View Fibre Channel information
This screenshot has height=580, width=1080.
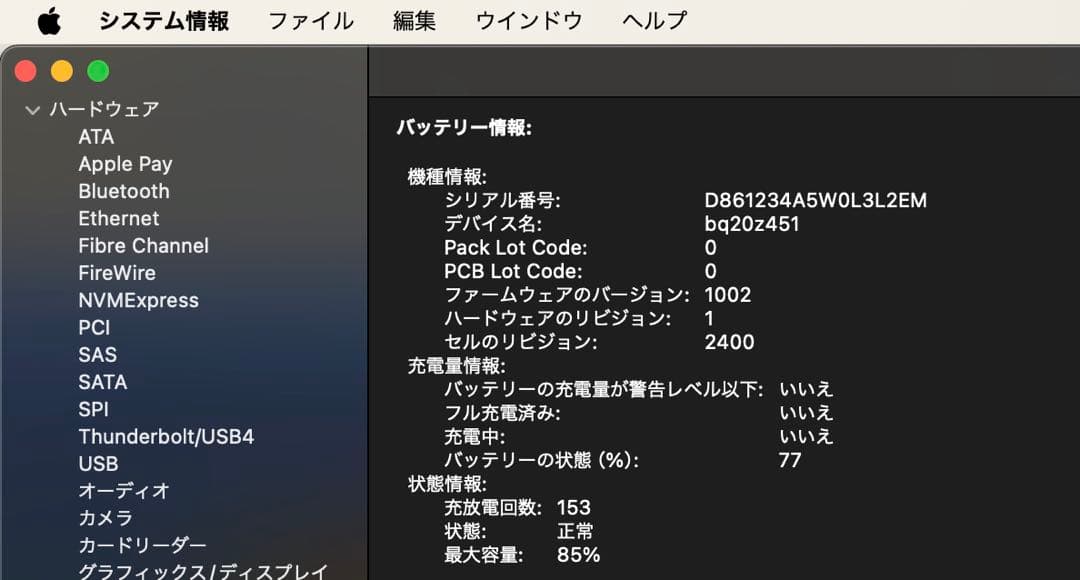[x=143, y=245]
